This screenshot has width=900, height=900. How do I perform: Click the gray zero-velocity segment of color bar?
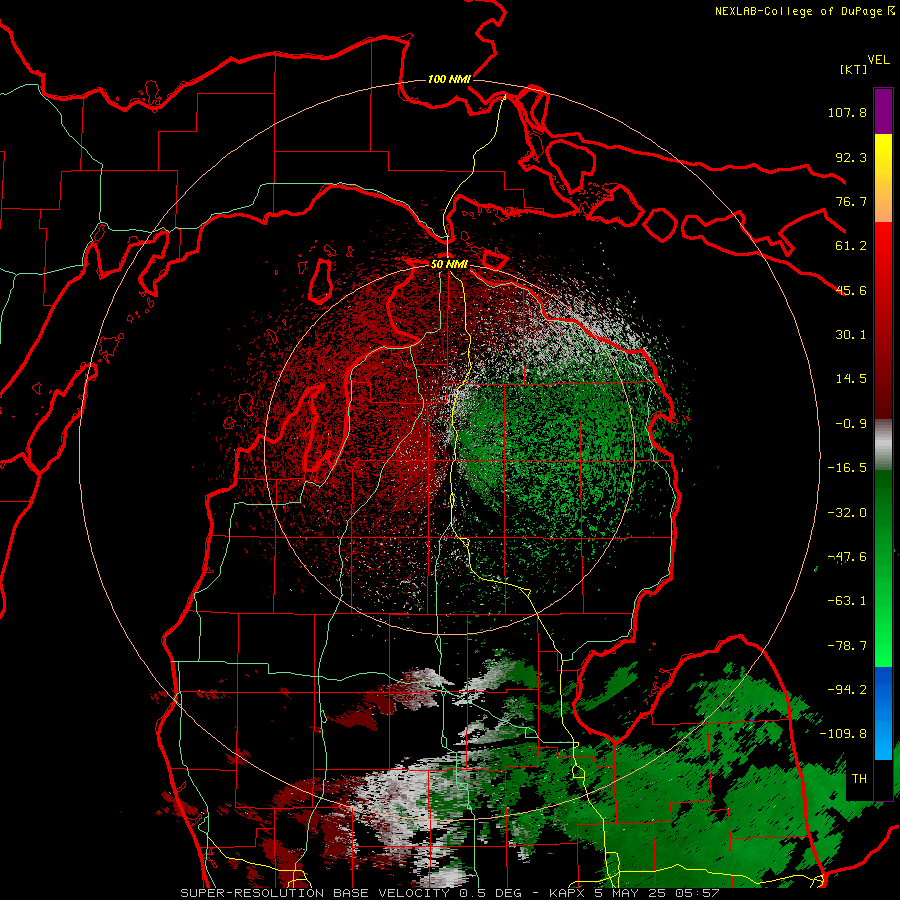pos(883,445)
